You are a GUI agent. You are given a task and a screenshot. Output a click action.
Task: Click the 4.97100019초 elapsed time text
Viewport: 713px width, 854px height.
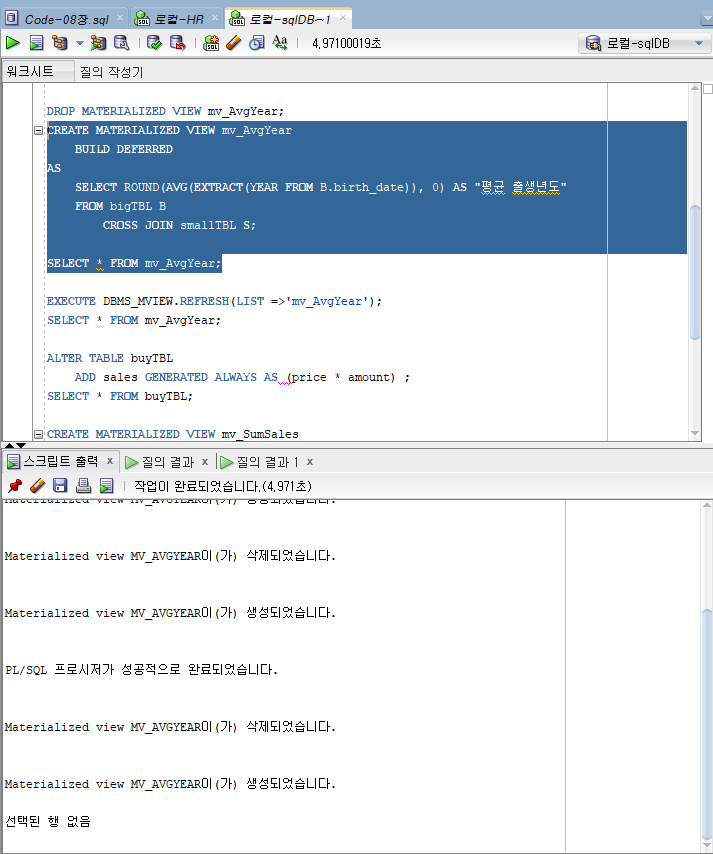tap(346, 43)
